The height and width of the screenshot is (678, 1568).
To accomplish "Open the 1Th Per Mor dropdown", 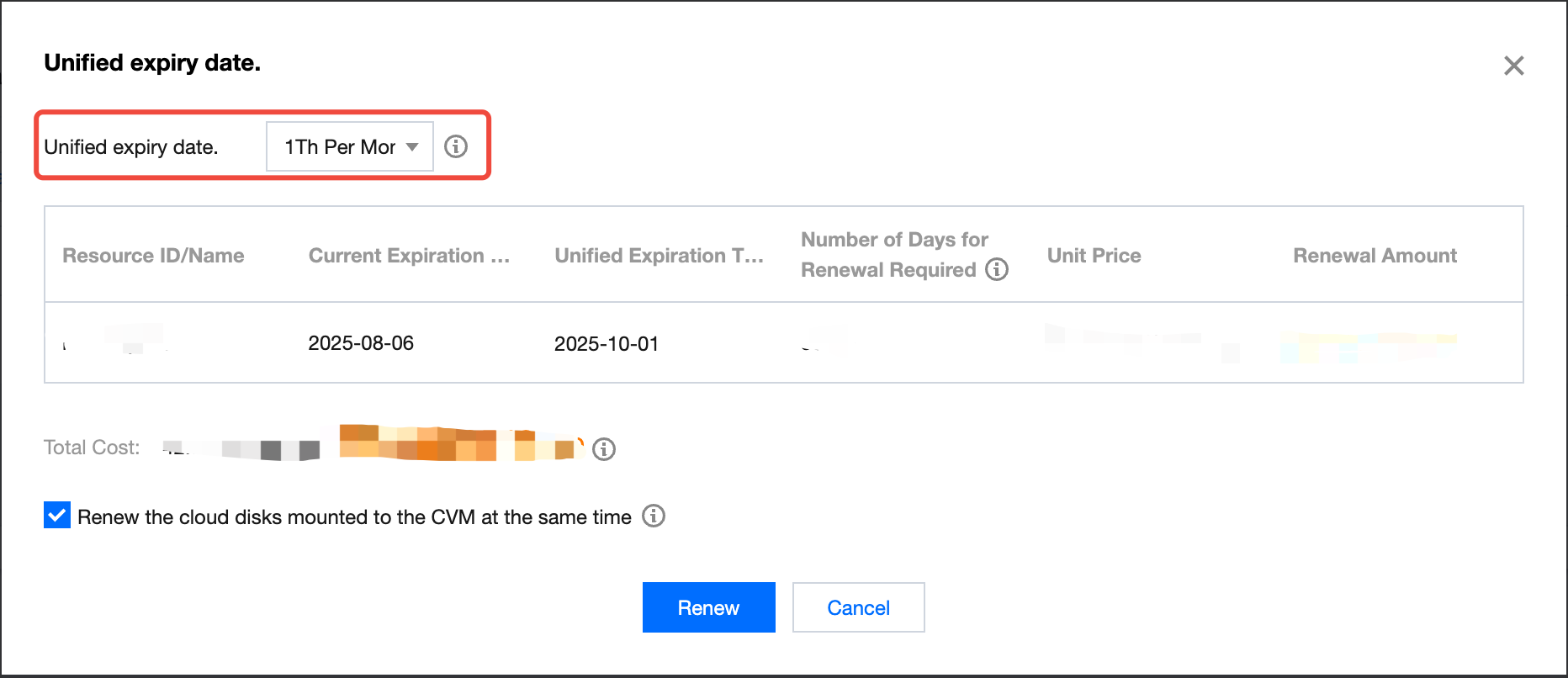I will pyautogui.click(x=350, y=146).
